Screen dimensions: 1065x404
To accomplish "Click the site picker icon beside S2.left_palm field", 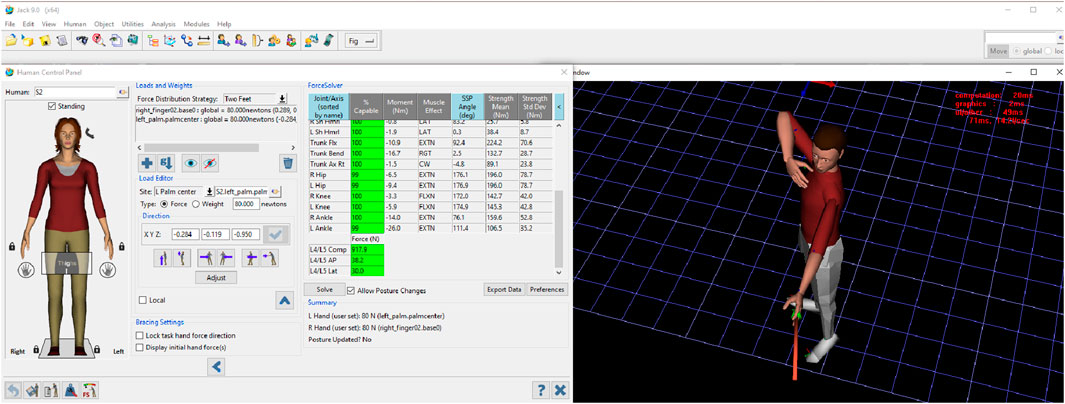I will [x=276, y=191].
